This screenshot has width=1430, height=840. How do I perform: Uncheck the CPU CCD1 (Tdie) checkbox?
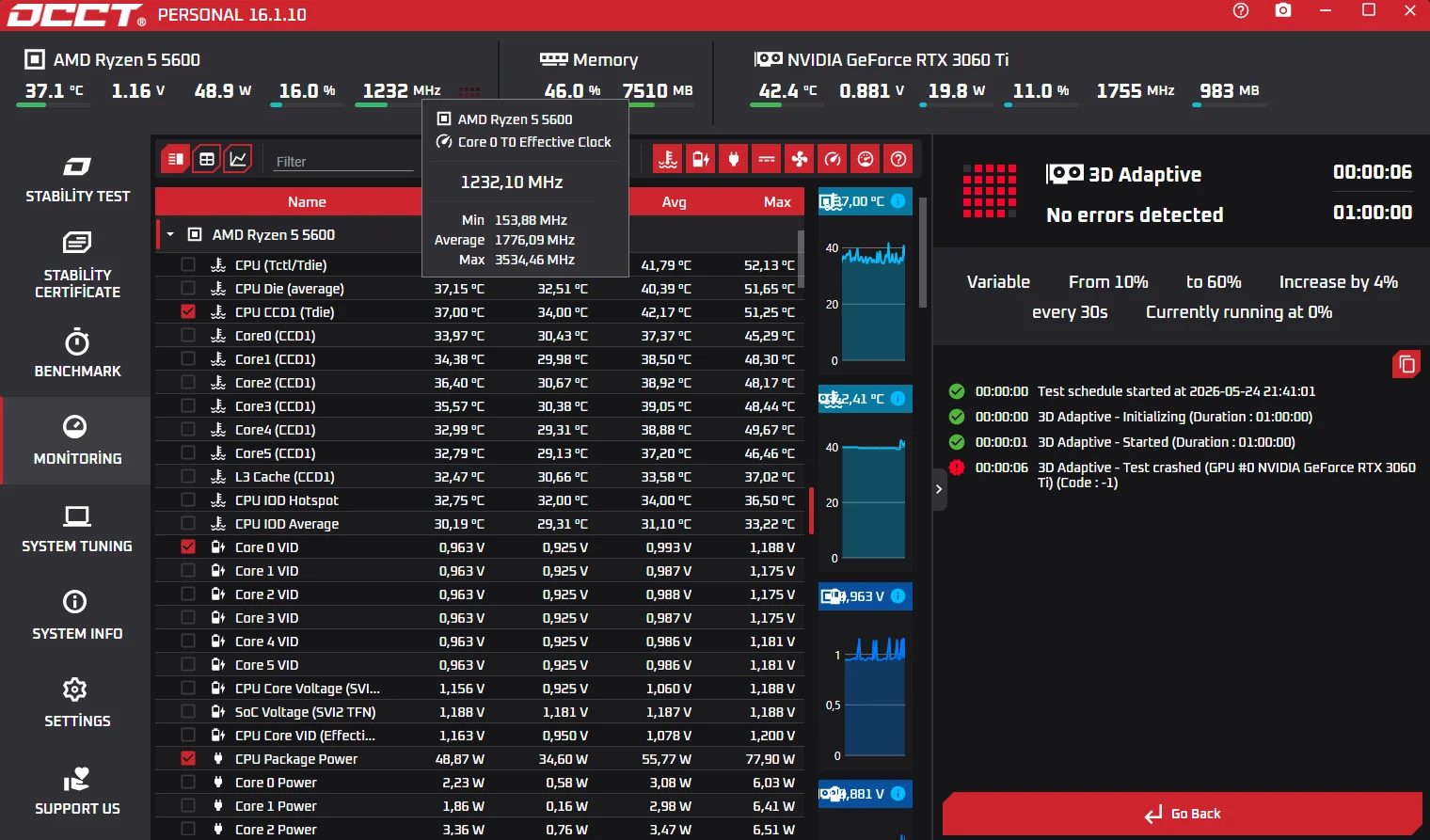click(x=188, y=311)
